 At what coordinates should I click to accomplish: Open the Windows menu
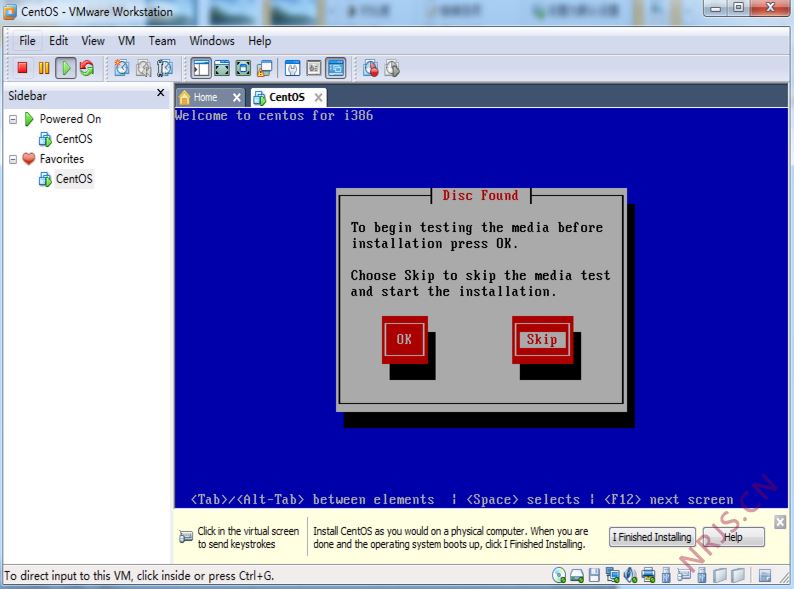[212, 41]
